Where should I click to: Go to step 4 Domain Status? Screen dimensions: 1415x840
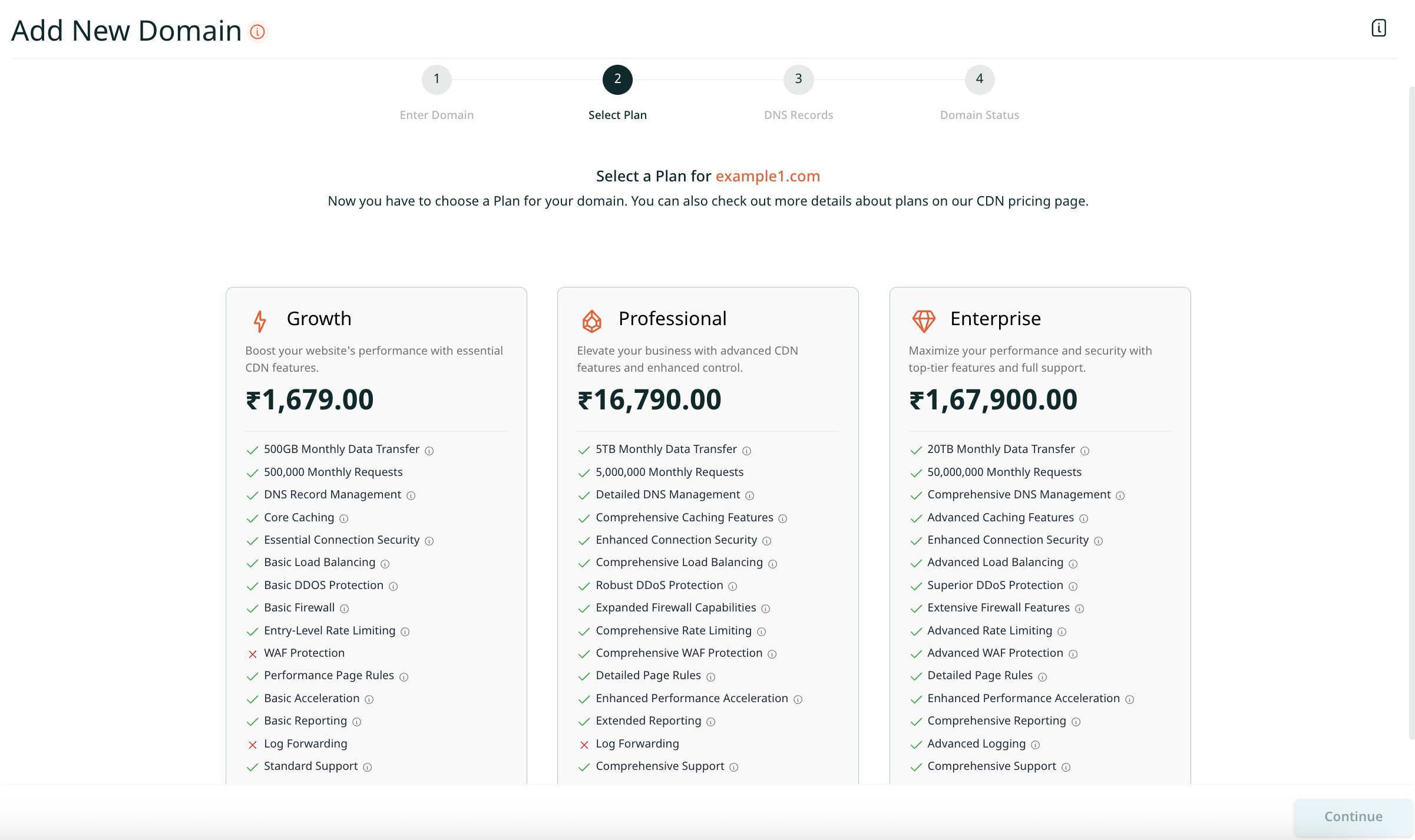pos(979,80)
